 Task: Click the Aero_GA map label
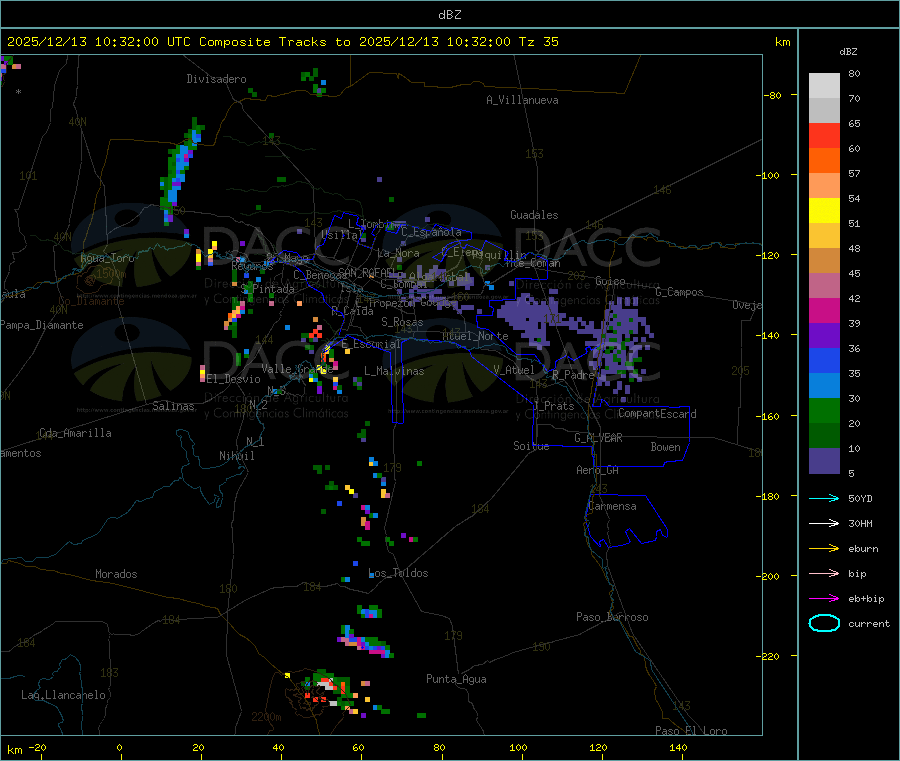coord(598,470)
